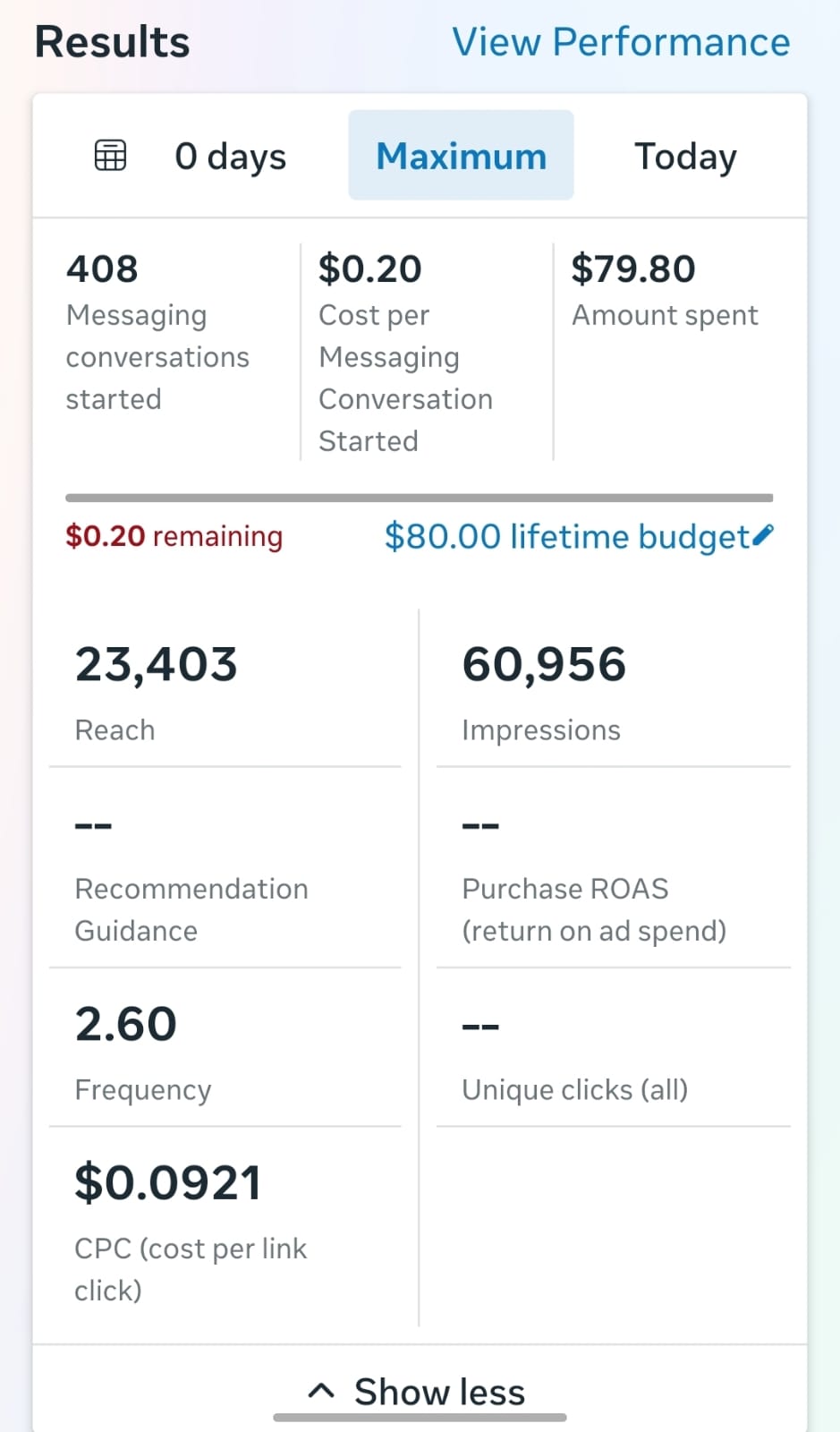Open the $80.00 lifetime budget link

pyautogui.click(x=567, y=536)
